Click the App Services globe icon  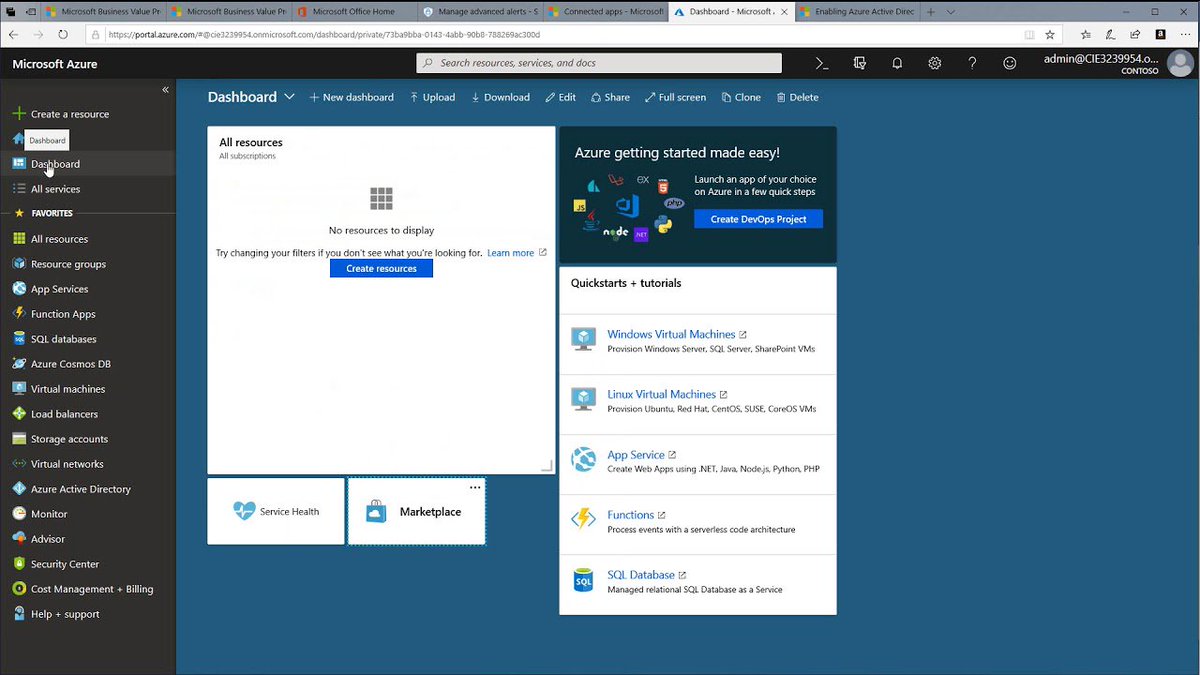point(19,289)
